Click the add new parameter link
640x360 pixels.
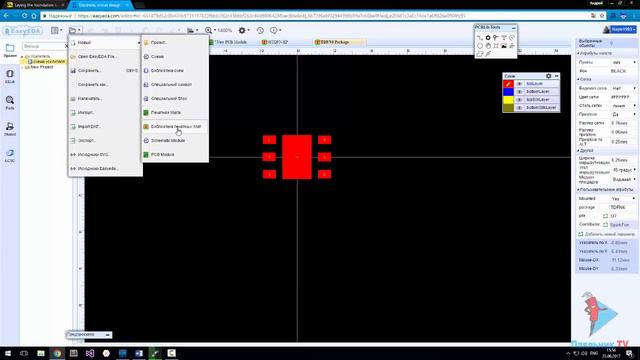click(607, 234)
